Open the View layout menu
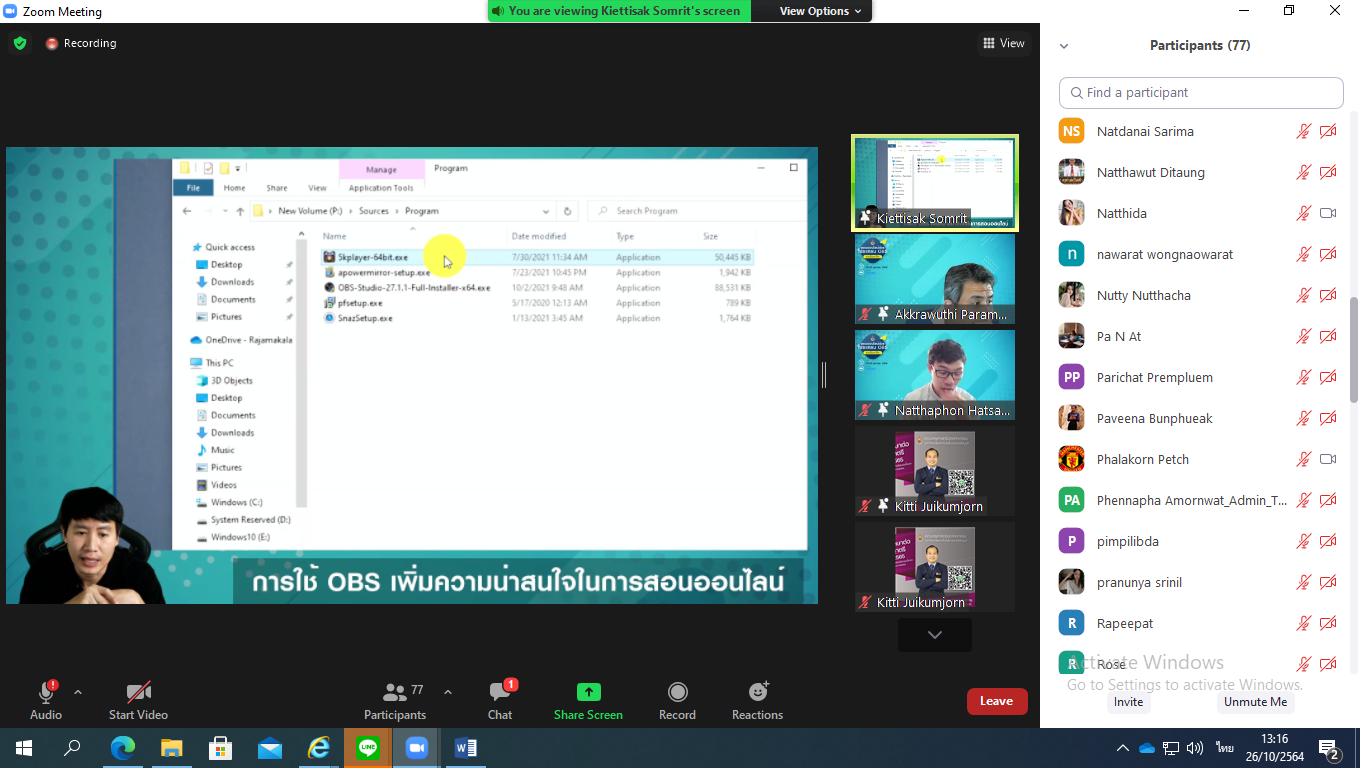 (x=1004, y=43)
